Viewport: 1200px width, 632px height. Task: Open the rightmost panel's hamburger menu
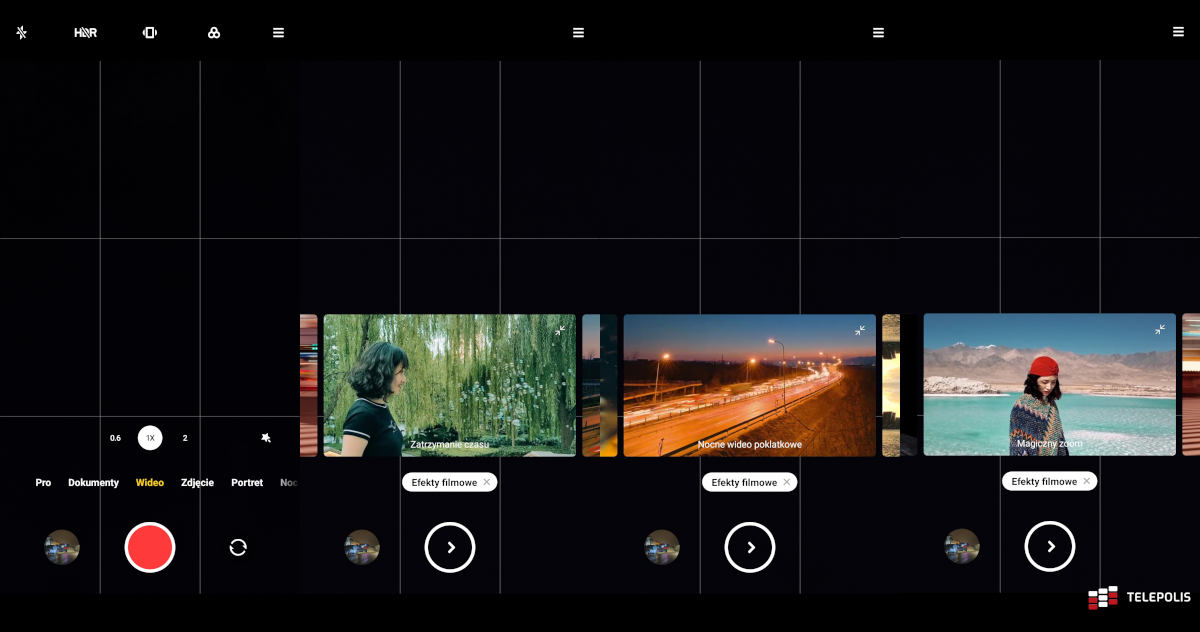click(x=1177, y=31)
